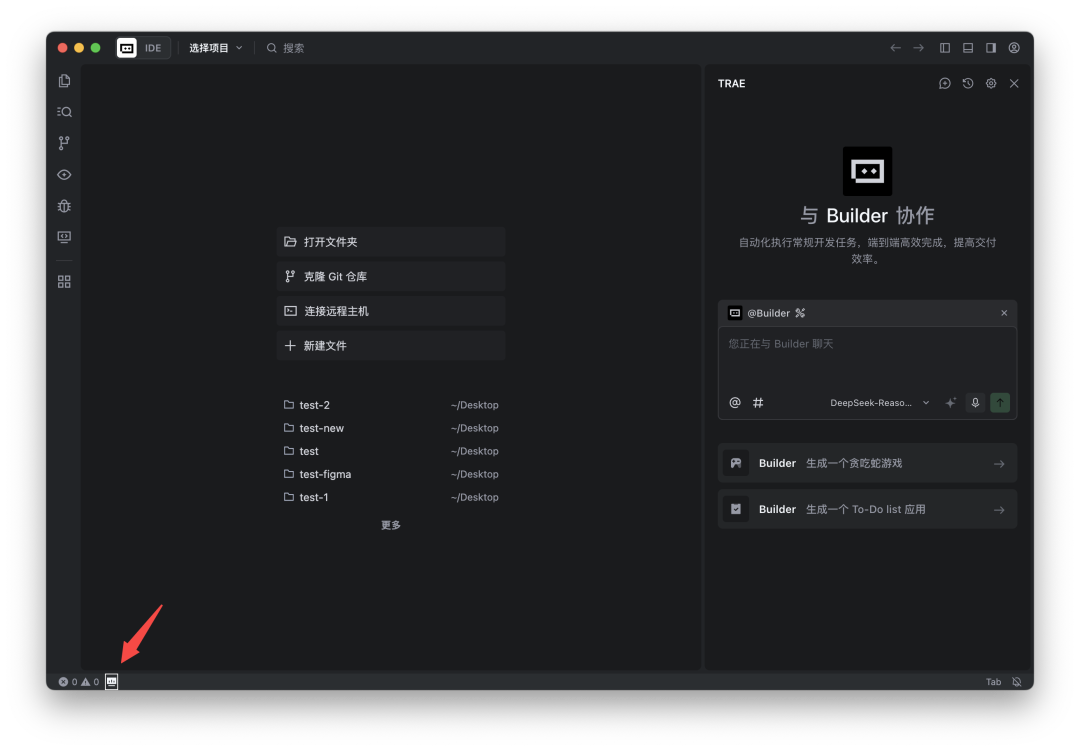Open the user account profile icon
Screen dimensions: 1080x751
click(1014, 48)
